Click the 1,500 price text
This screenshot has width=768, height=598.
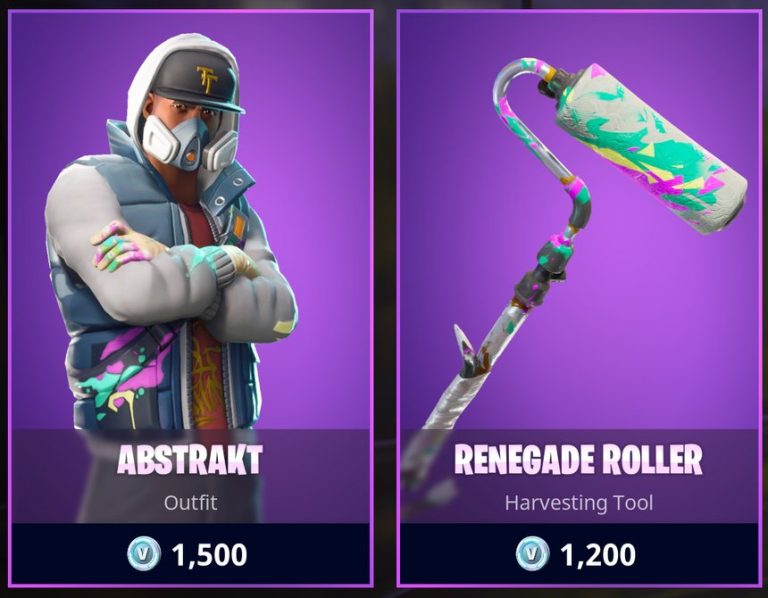[209, 554]
